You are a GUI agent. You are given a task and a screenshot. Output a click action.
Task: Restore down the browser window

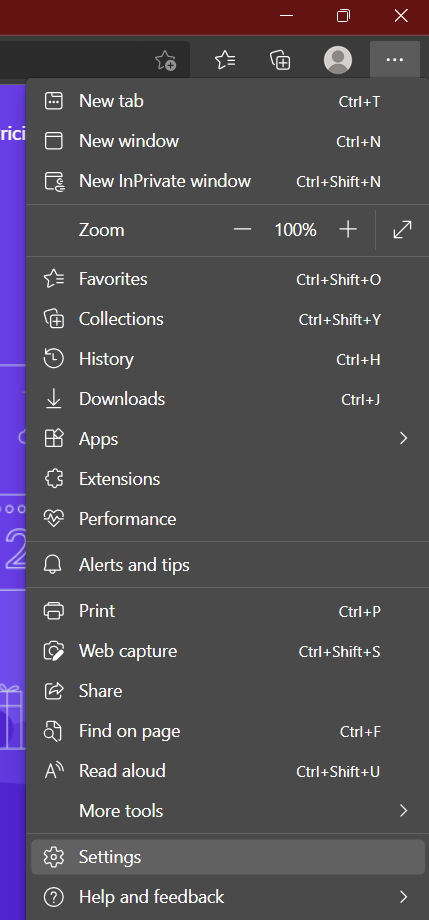coord(343,16)
